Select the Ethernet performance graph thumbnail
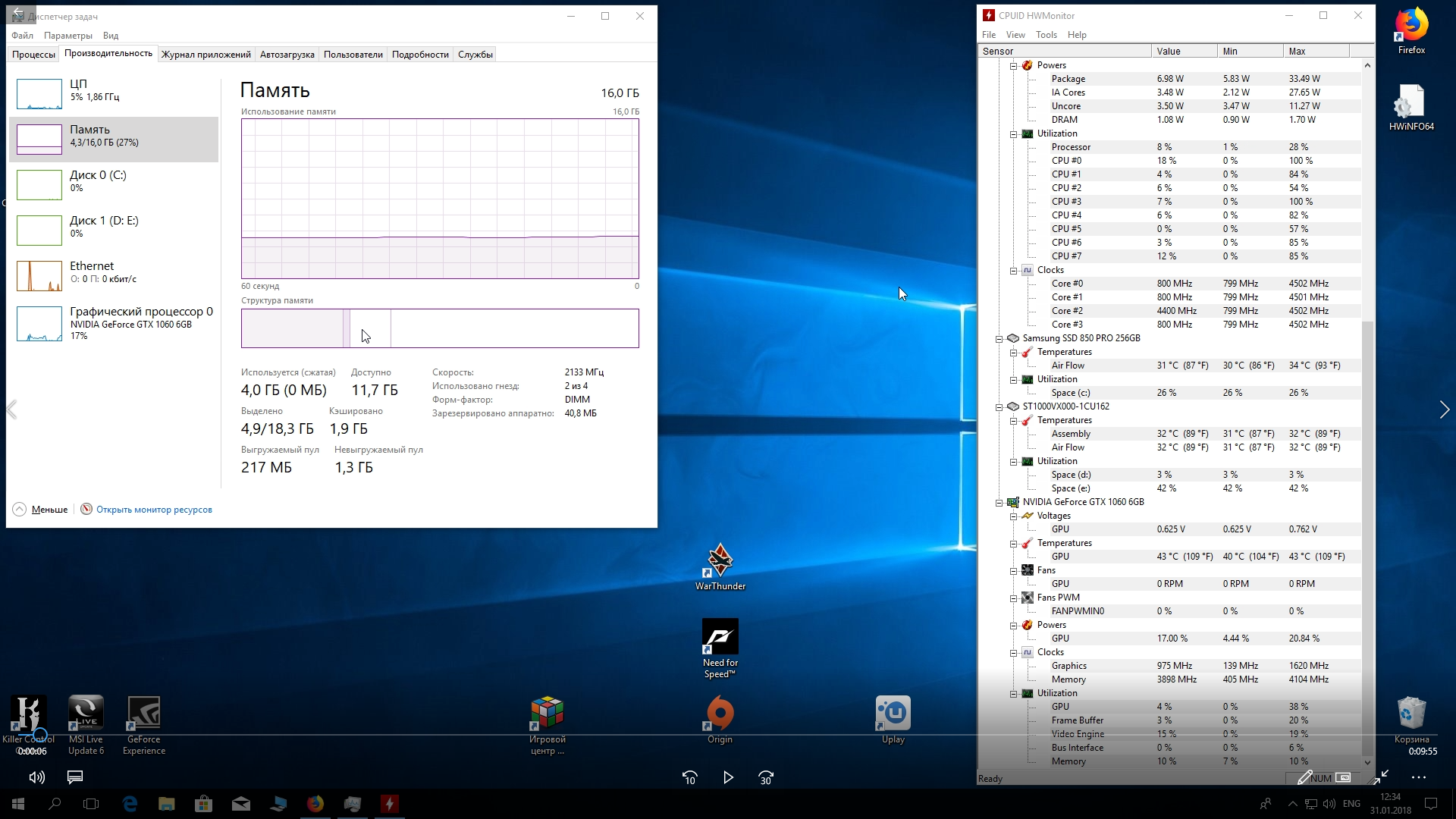Image resolution: width=1456 pixels, height=819 pixels. coord(39,275)
